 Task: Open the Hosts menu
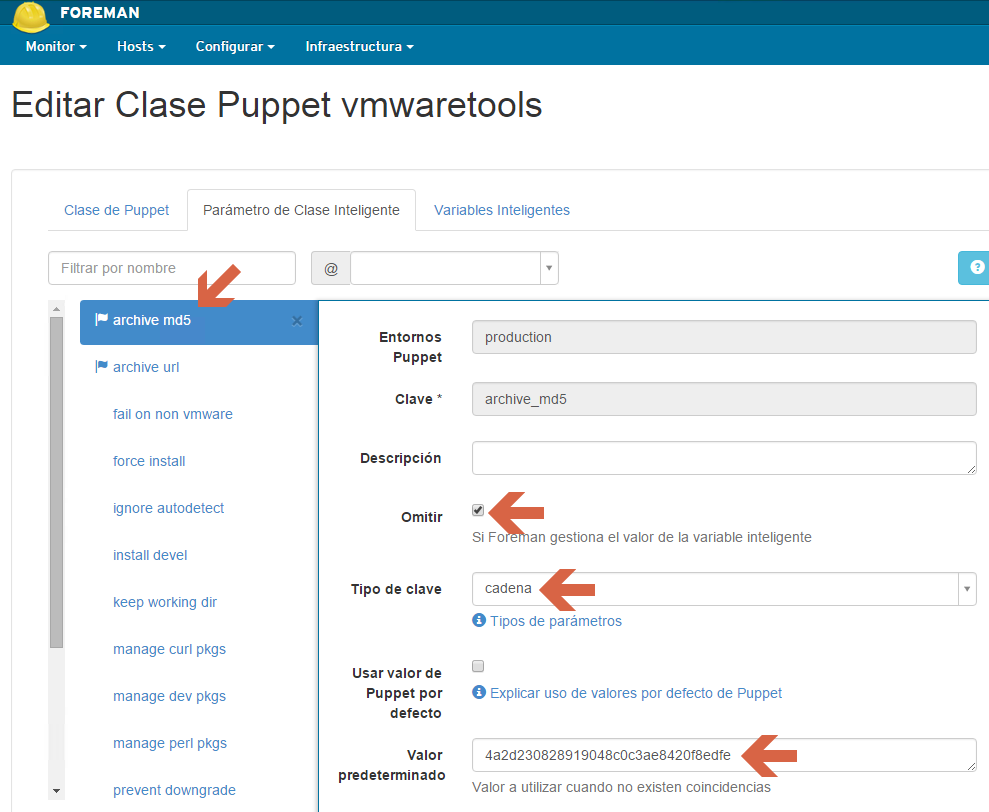[141, 46]
